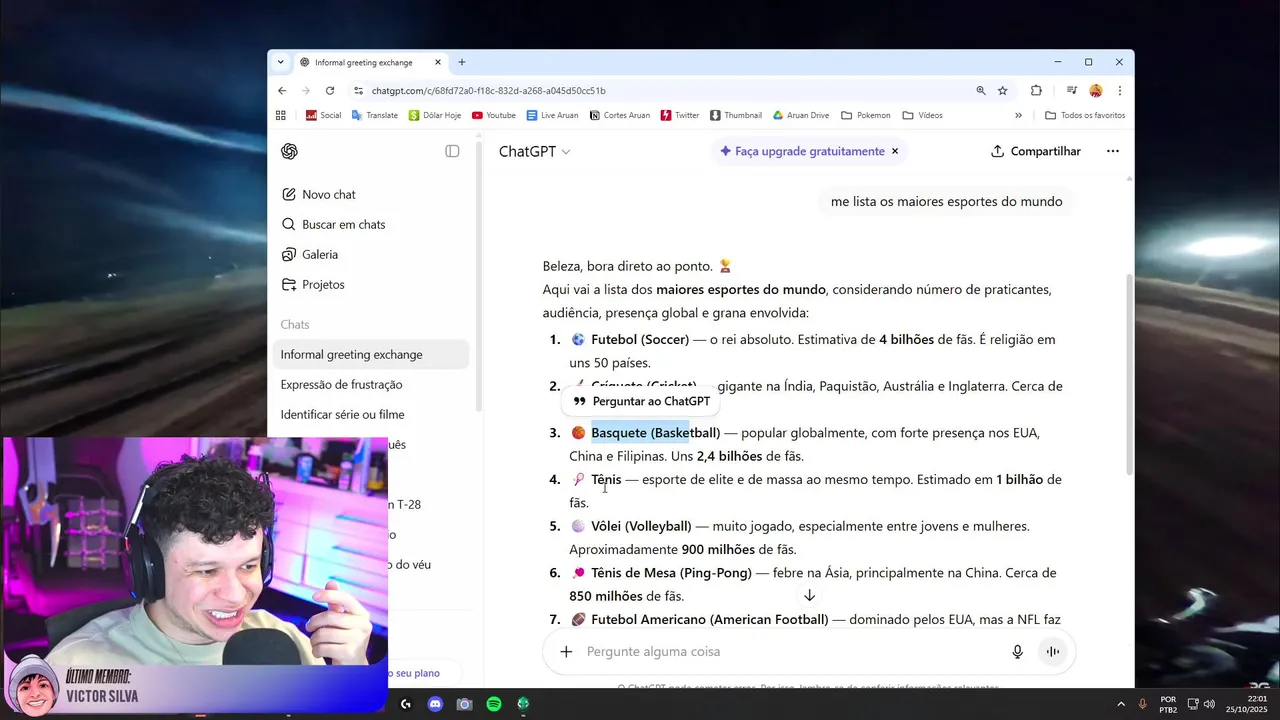Image resolution: width=1280 pixels, height=720 pixels.
Task: Open the Vídeos bookmarks folder
Action: (922, 115)
